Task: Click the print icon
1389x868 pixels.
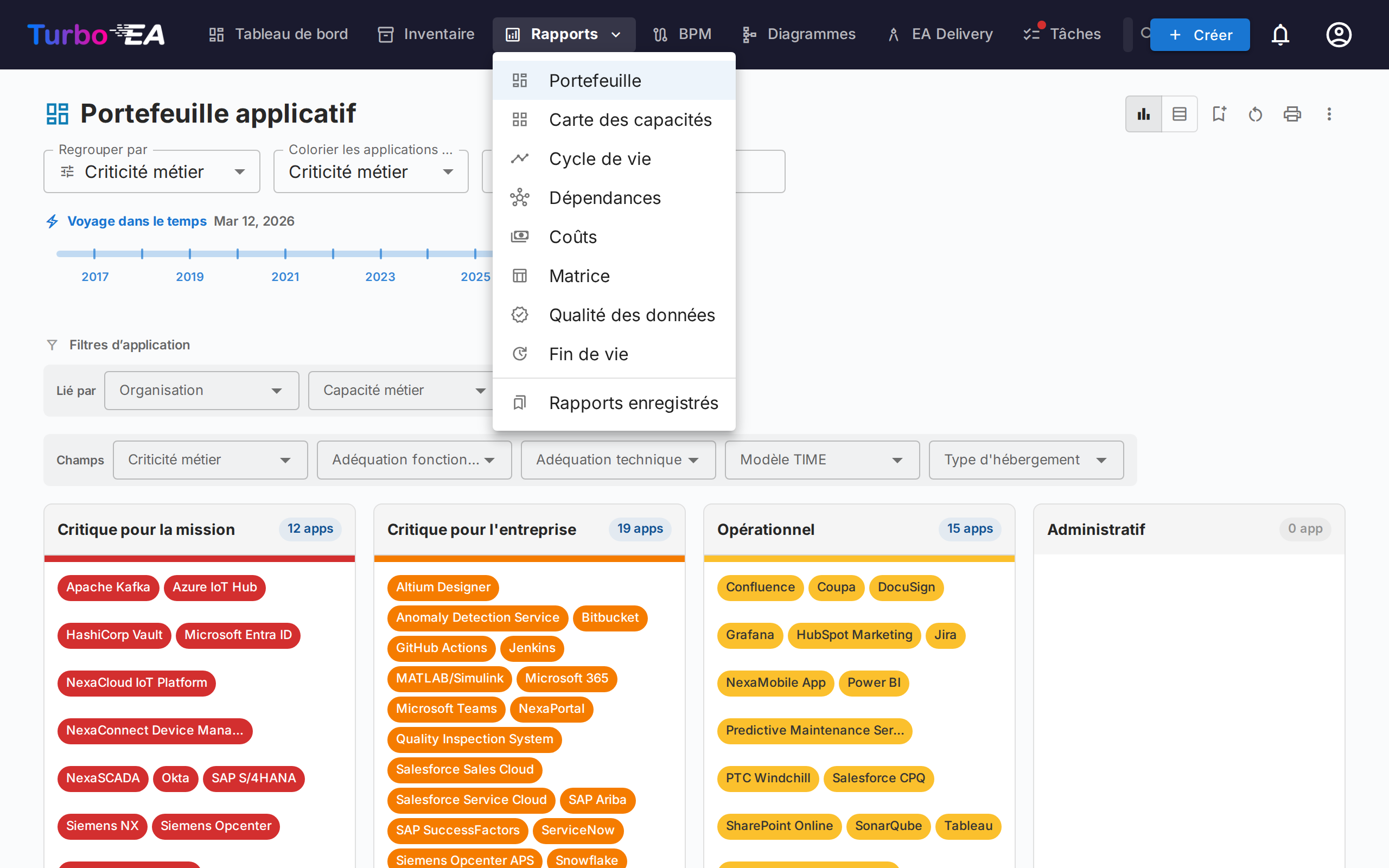Action: pyautogui.click(x=1292, y=114)
